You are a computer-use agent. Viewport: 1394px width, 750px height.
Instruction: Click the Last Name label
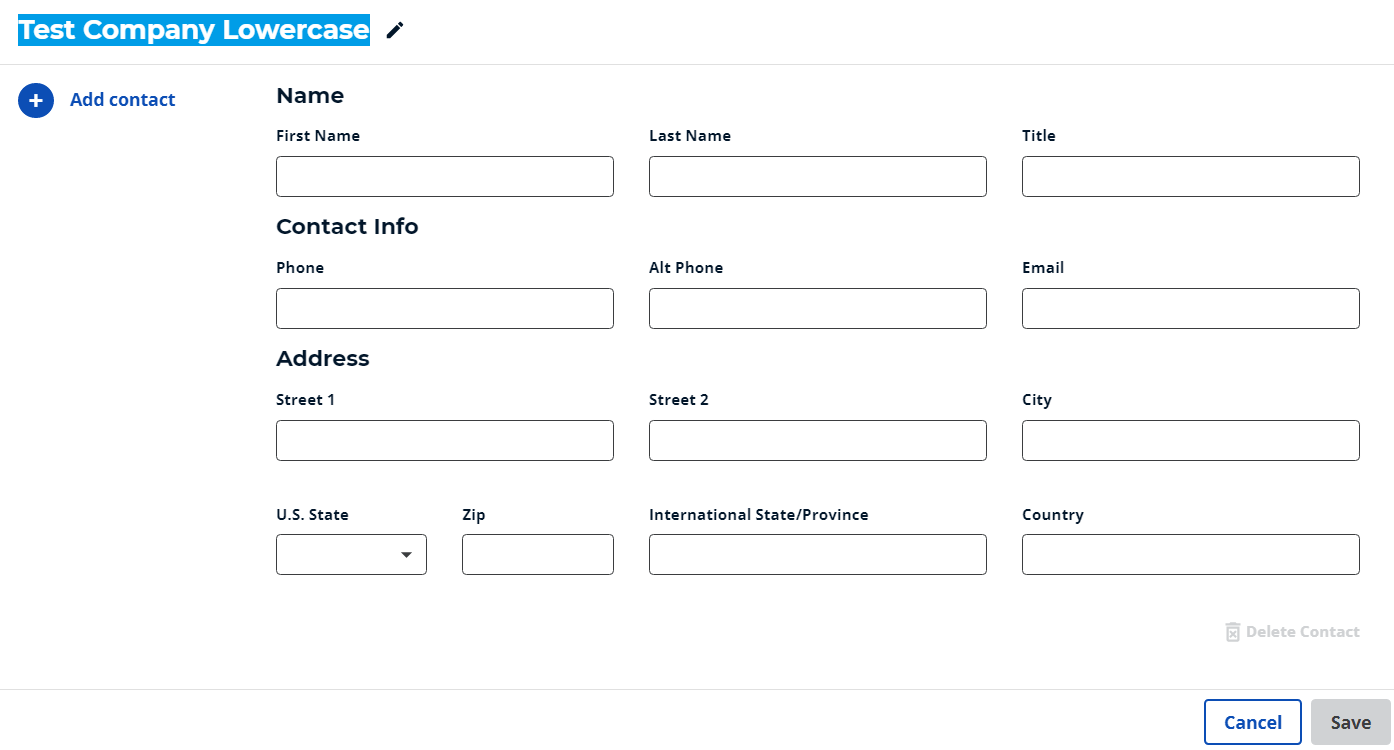[x=690, y=136]
